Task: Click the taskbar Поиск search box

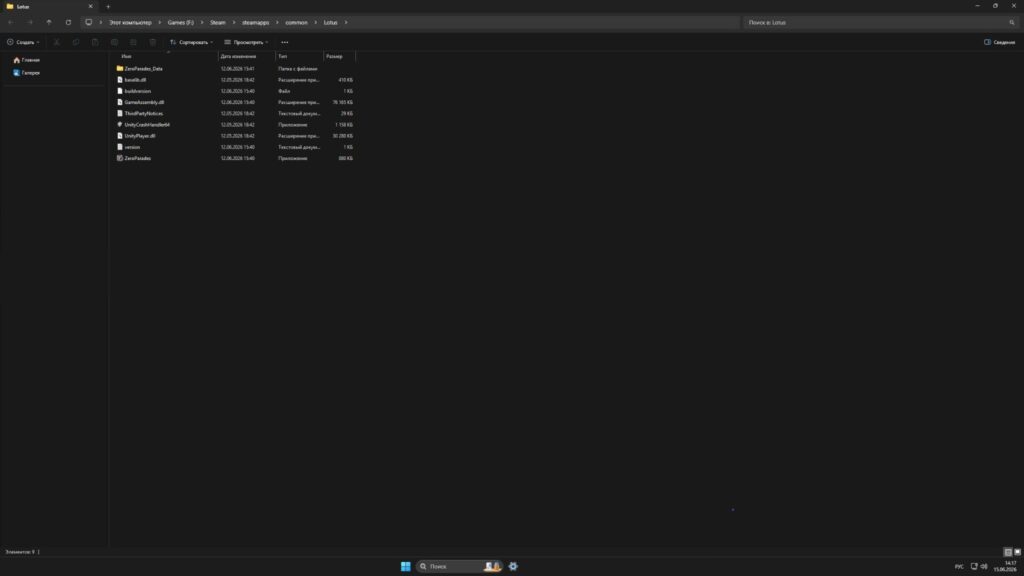Action: 459,566
